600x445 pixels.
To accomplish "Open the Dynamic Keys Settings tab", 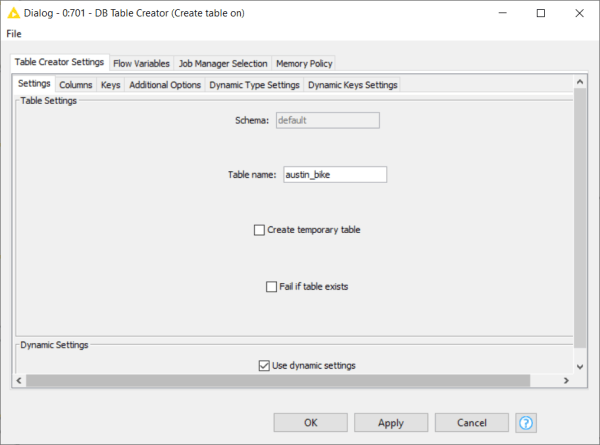I will [x=353, y=85].
